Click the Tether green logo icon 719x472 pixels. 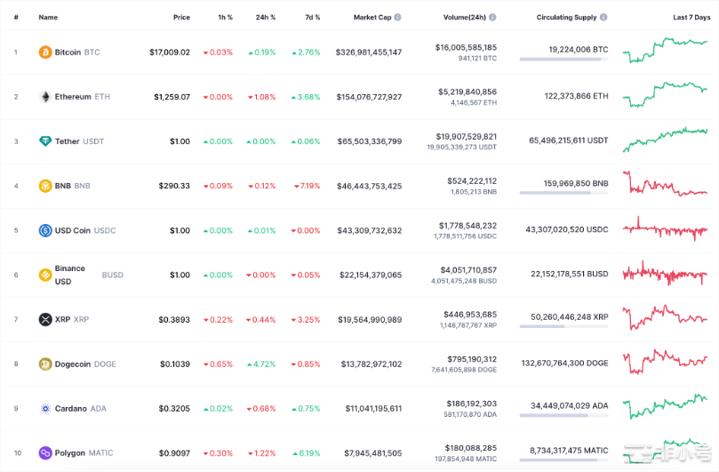[45, 141]
